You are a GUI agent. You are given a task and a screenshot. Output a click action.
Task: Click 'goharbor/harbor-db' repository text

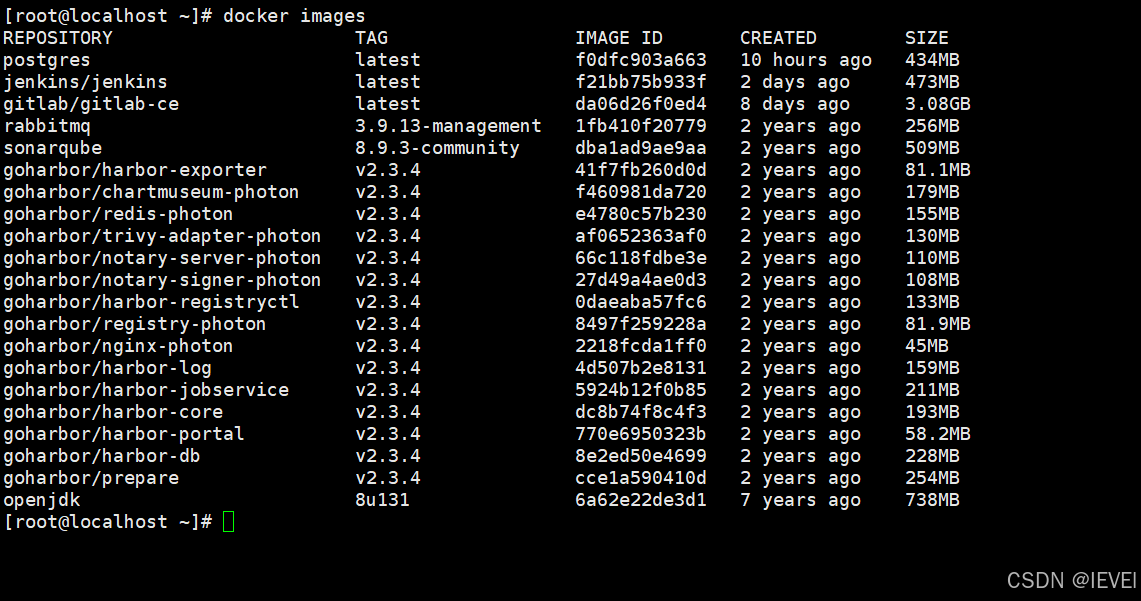click(102, 455)
